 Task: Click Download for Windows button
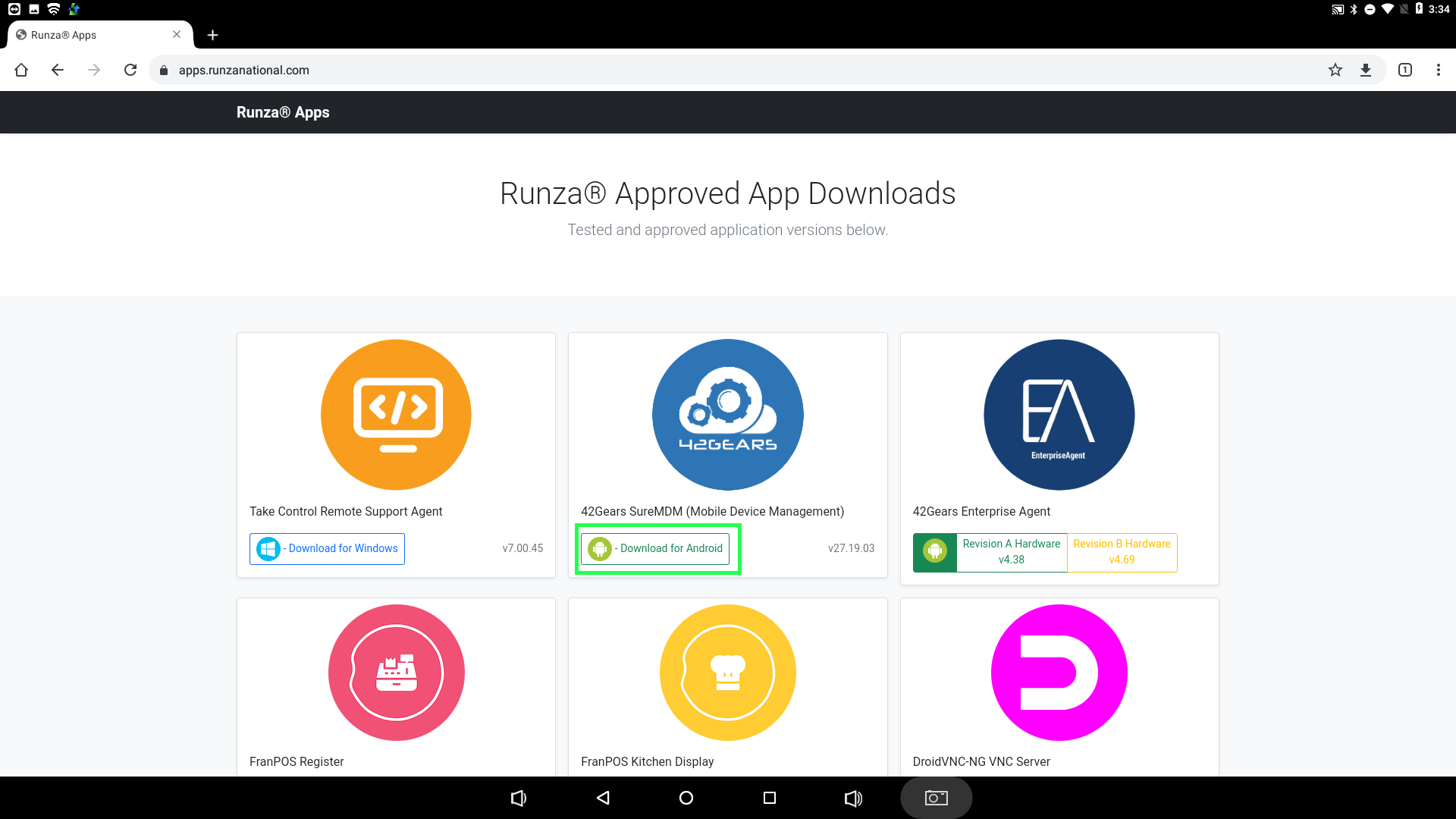pos(327,548)
